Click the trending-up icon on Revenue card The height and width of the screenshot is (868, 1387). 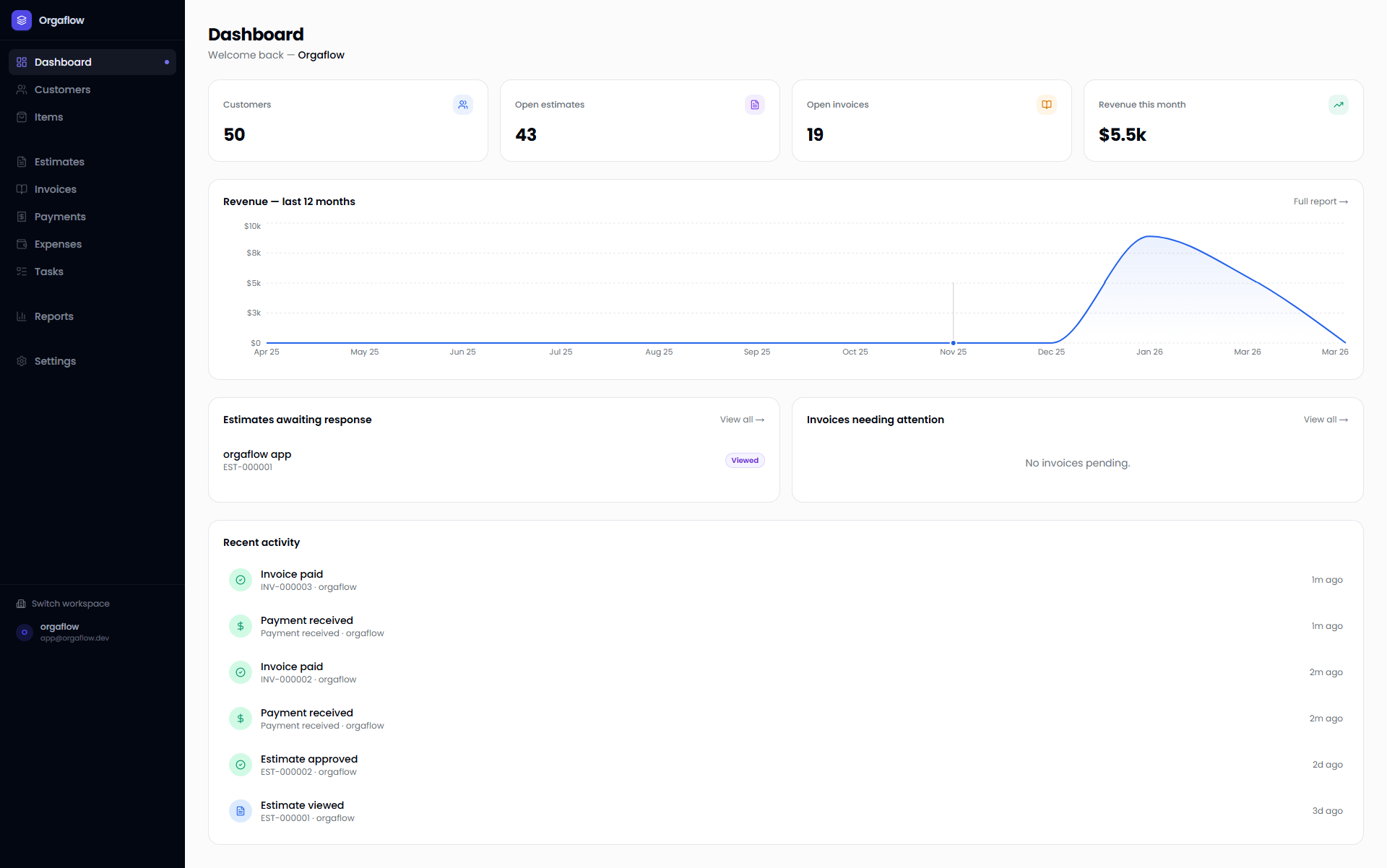click(1339, 104)
